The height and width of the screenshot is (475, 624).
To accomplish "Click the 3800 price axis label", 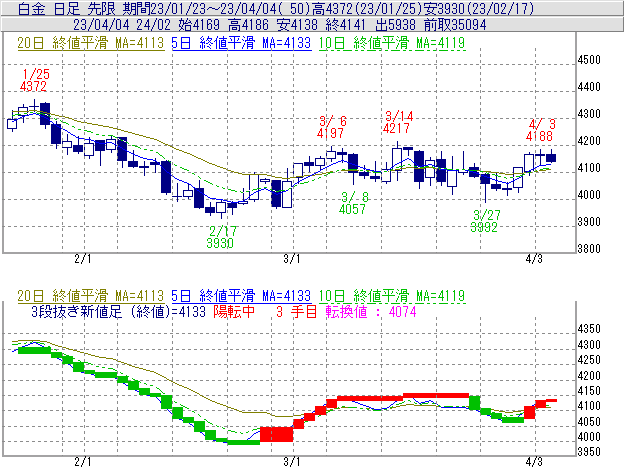I will point(589,249).
